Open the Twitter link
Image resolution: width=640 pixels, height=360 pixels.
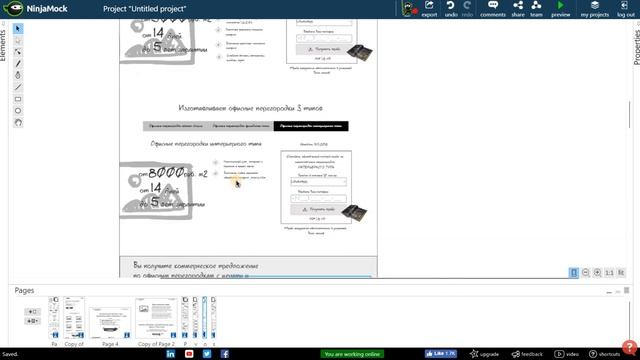[207, 354]
